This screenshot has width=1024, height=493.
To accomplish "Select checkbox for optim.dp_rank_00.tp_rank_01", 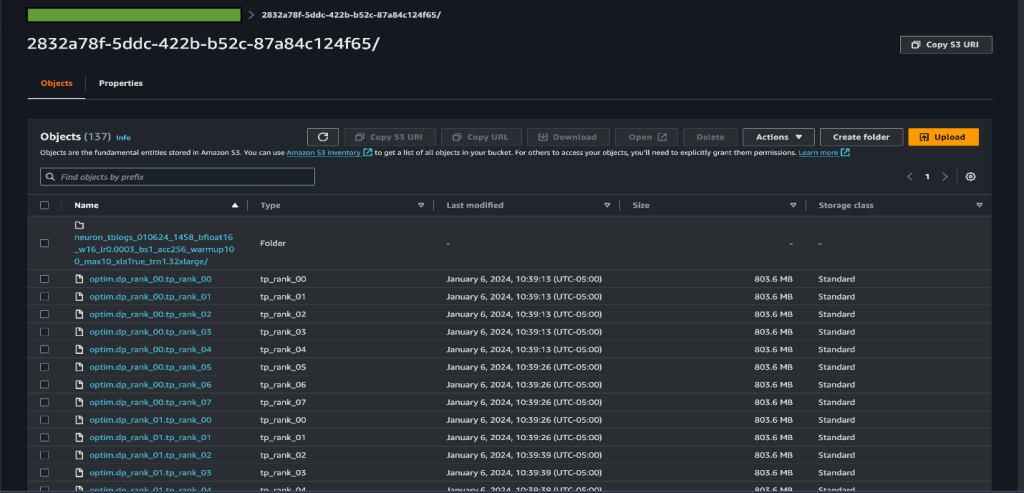I will point(44,296).
